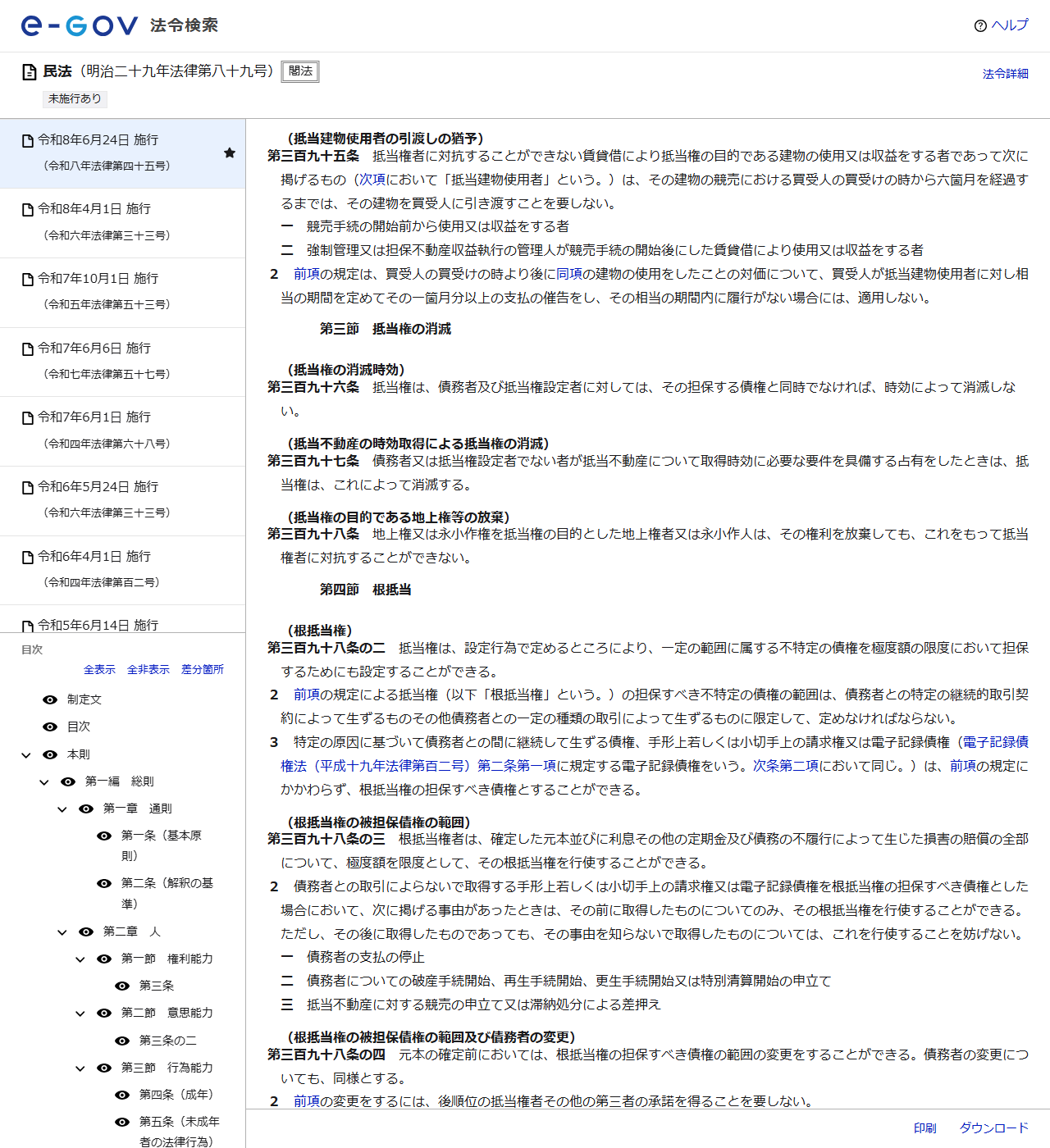Select the 令和8年4月1日 施行 version
Image resolution: width=1050 pixels, height=1148 pixels.
[x=122, y=223]
